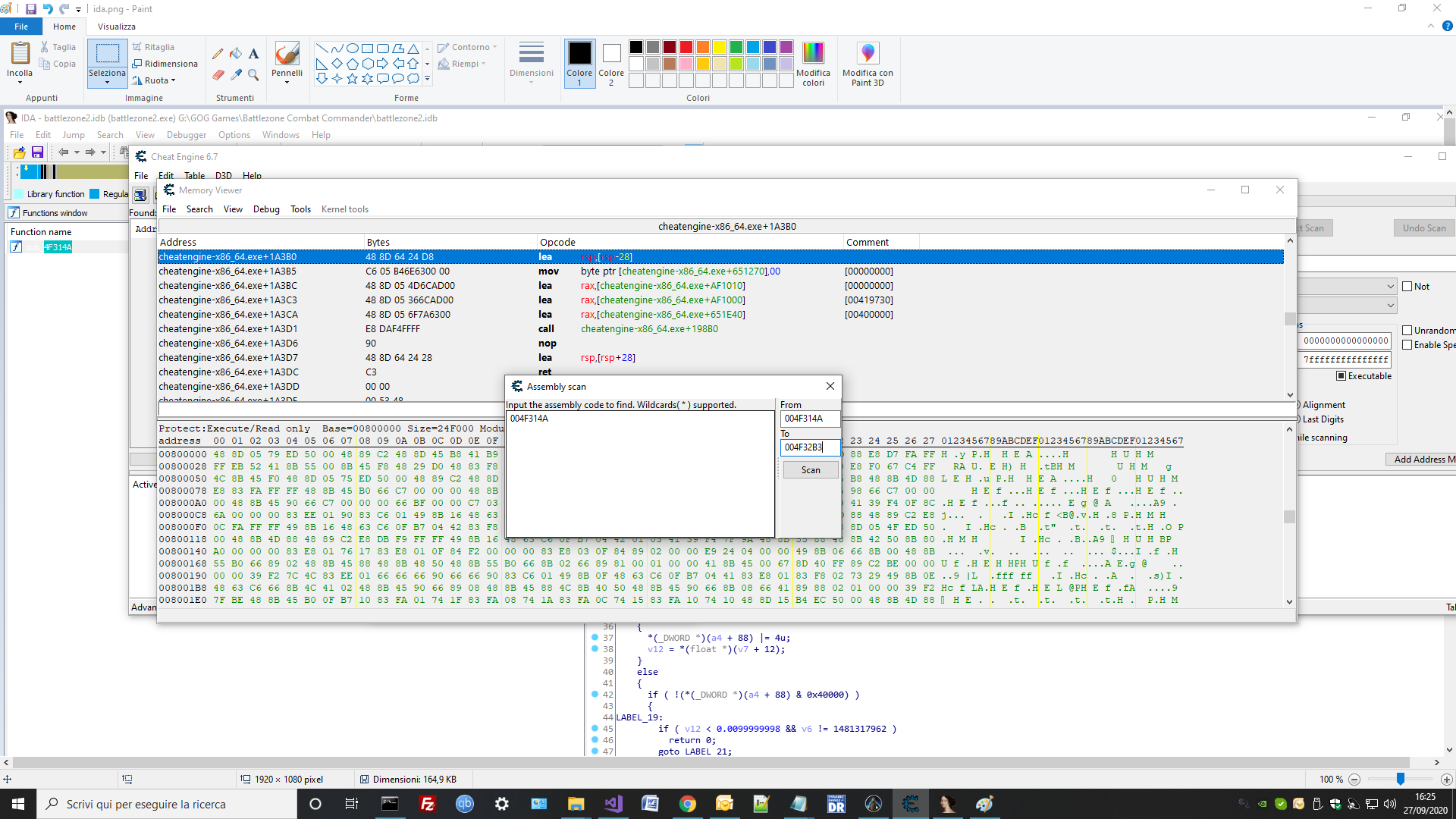
Task: Select the Pencil tool in Paint
Action: [218, 53]
